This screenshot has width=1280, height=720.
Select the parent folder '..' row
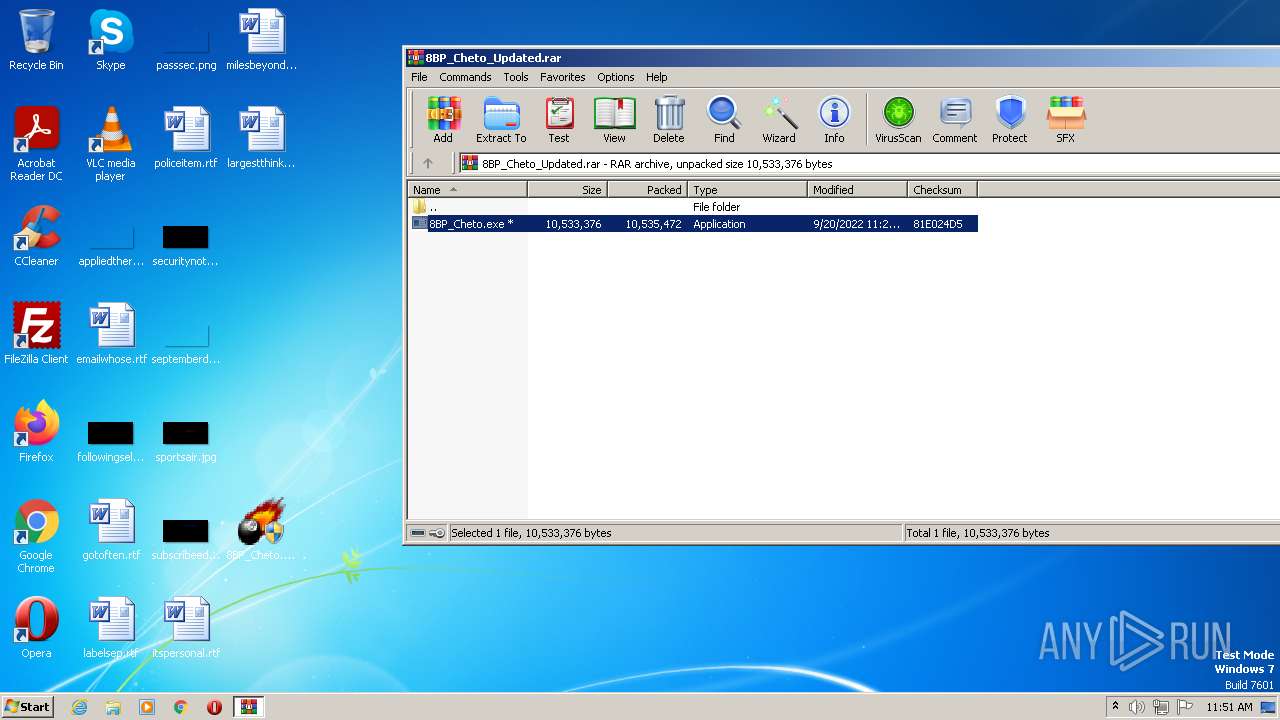pos(693,207)
